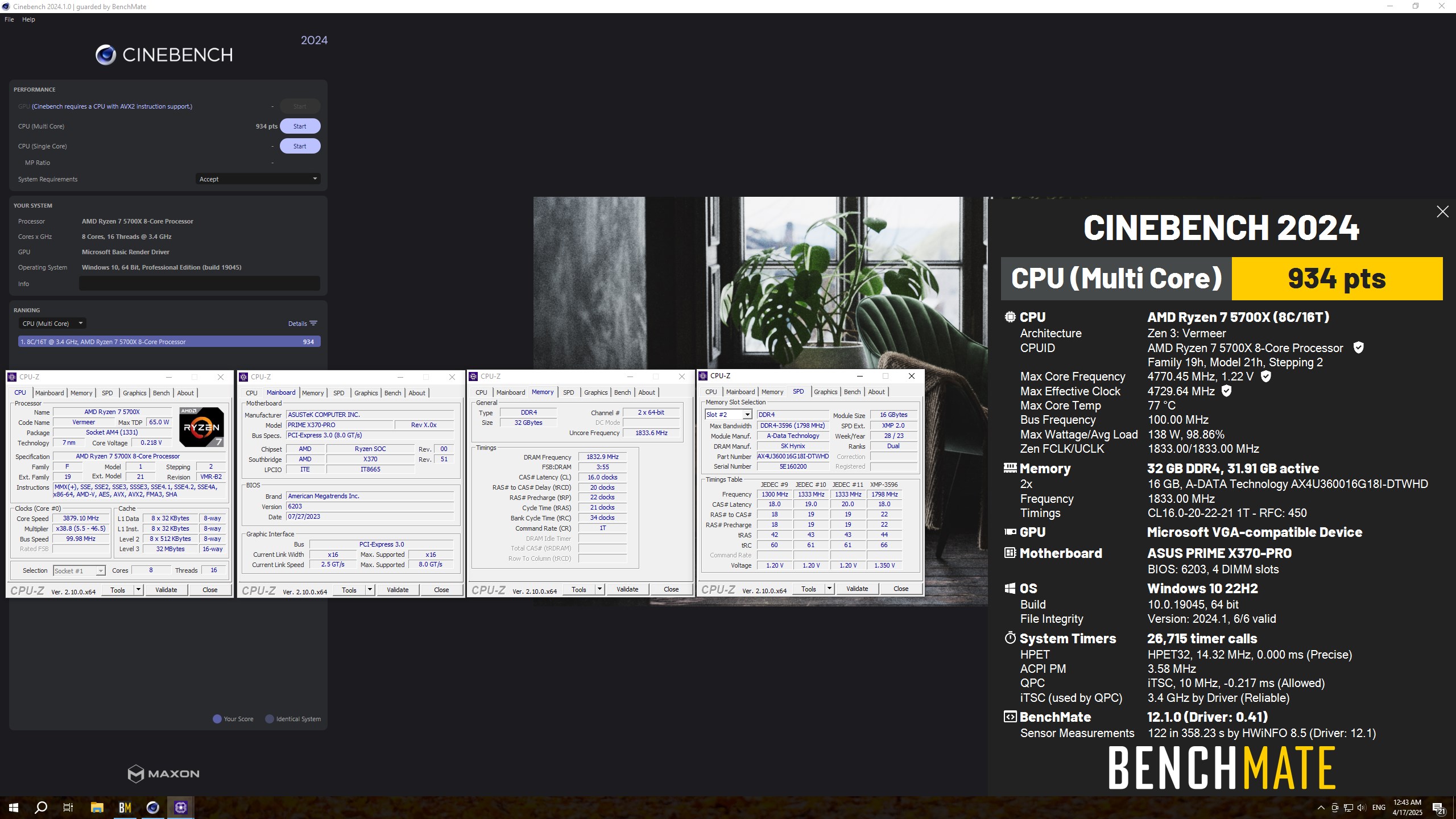Select About tab in CPU-Z SPD window

(x=876, y=392)
